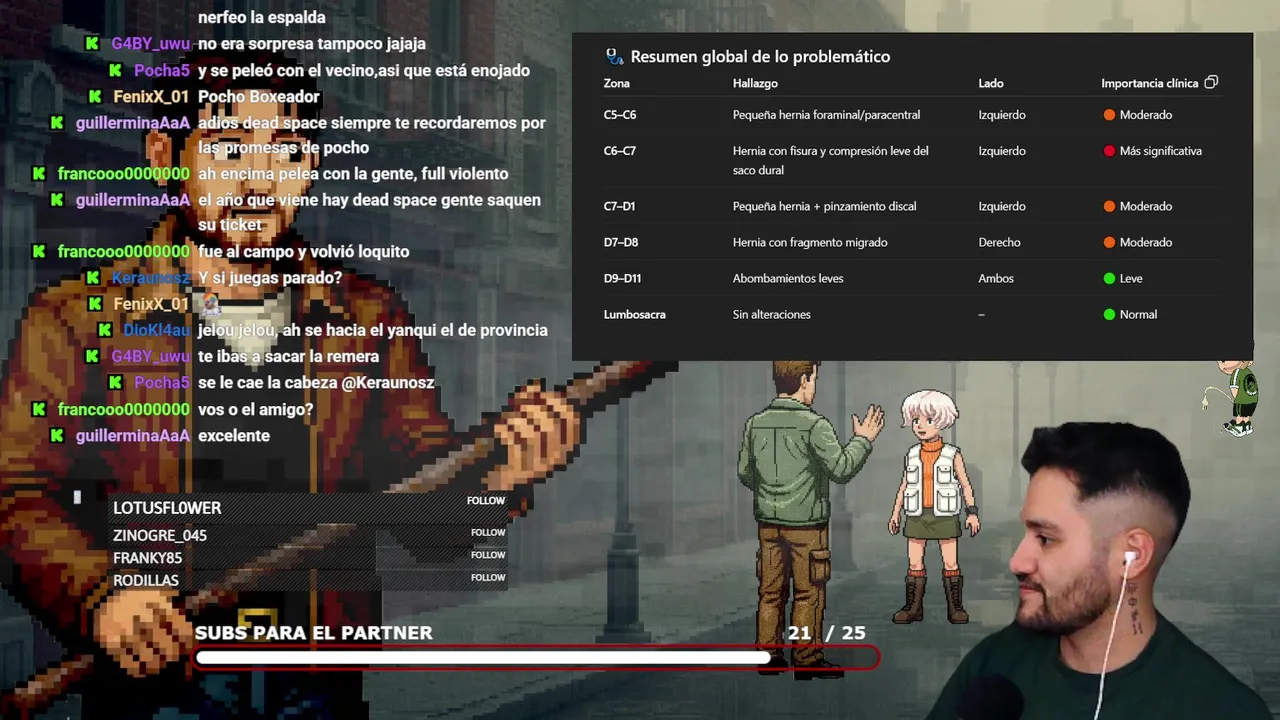Click the green dot beside Normal
Viewport: 1280px width, 720px height.
[x=1109, y=314]
